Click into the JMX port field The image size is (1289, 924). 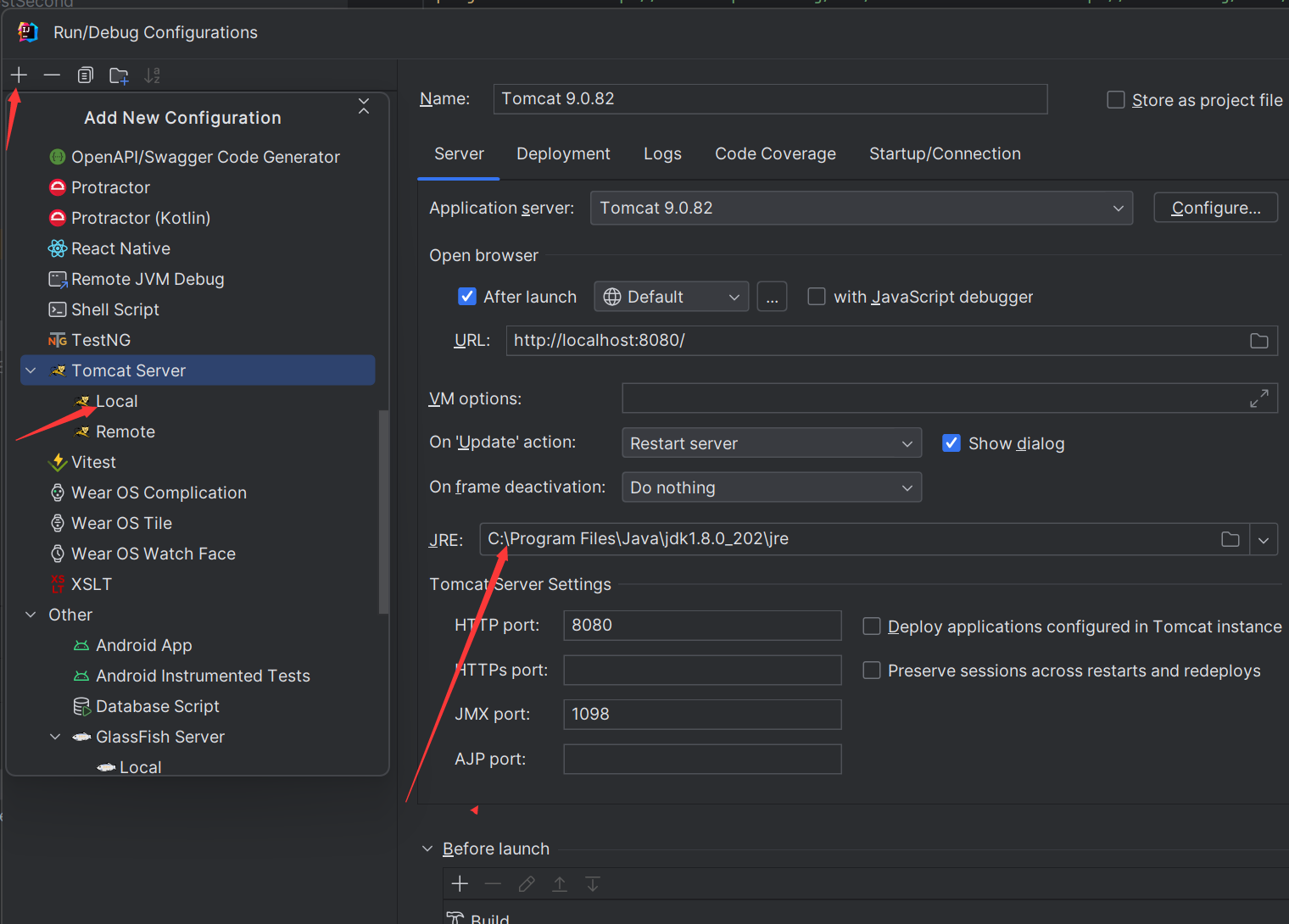tap(702, 715)
